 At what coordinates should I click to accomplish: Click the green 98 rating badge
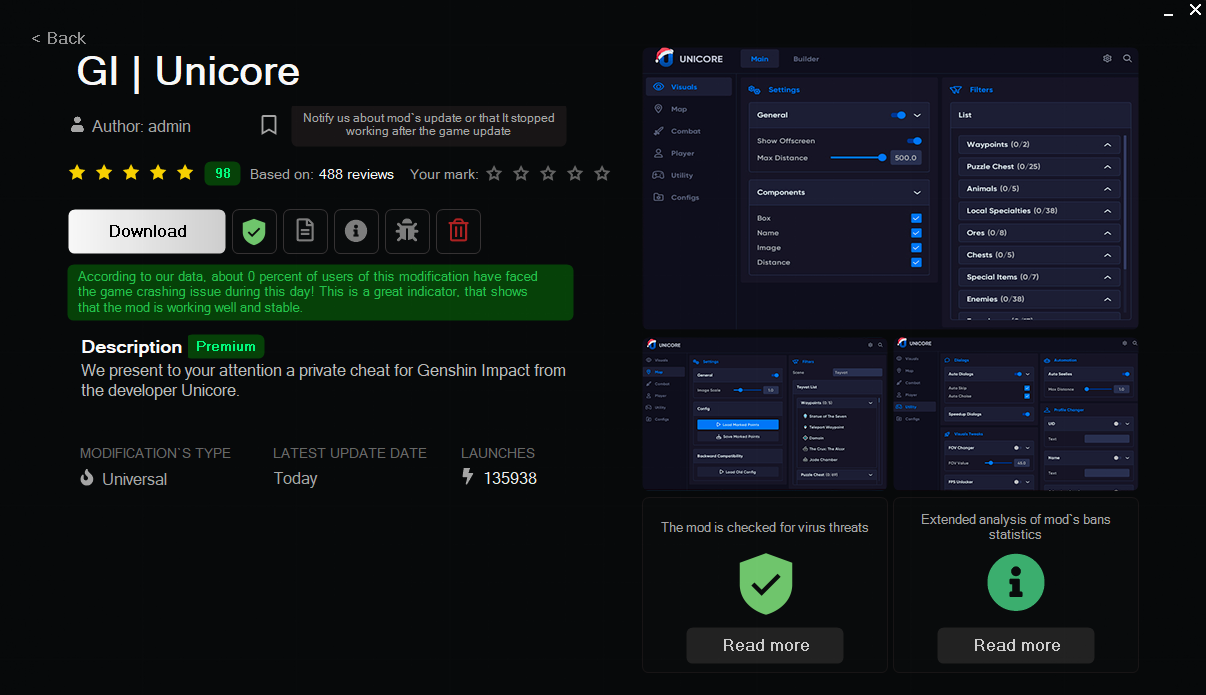[222, 173]
